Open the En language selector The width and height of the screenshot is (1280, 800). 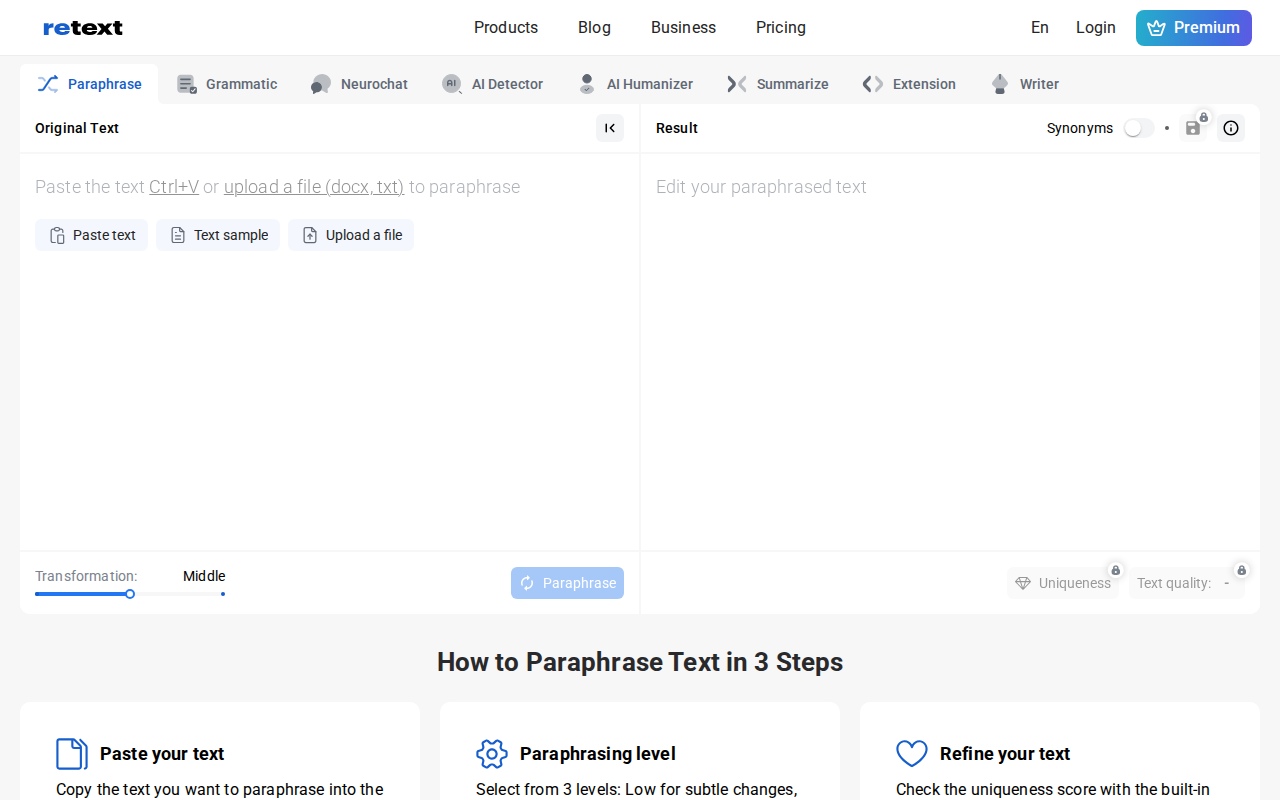[1040, 28]
